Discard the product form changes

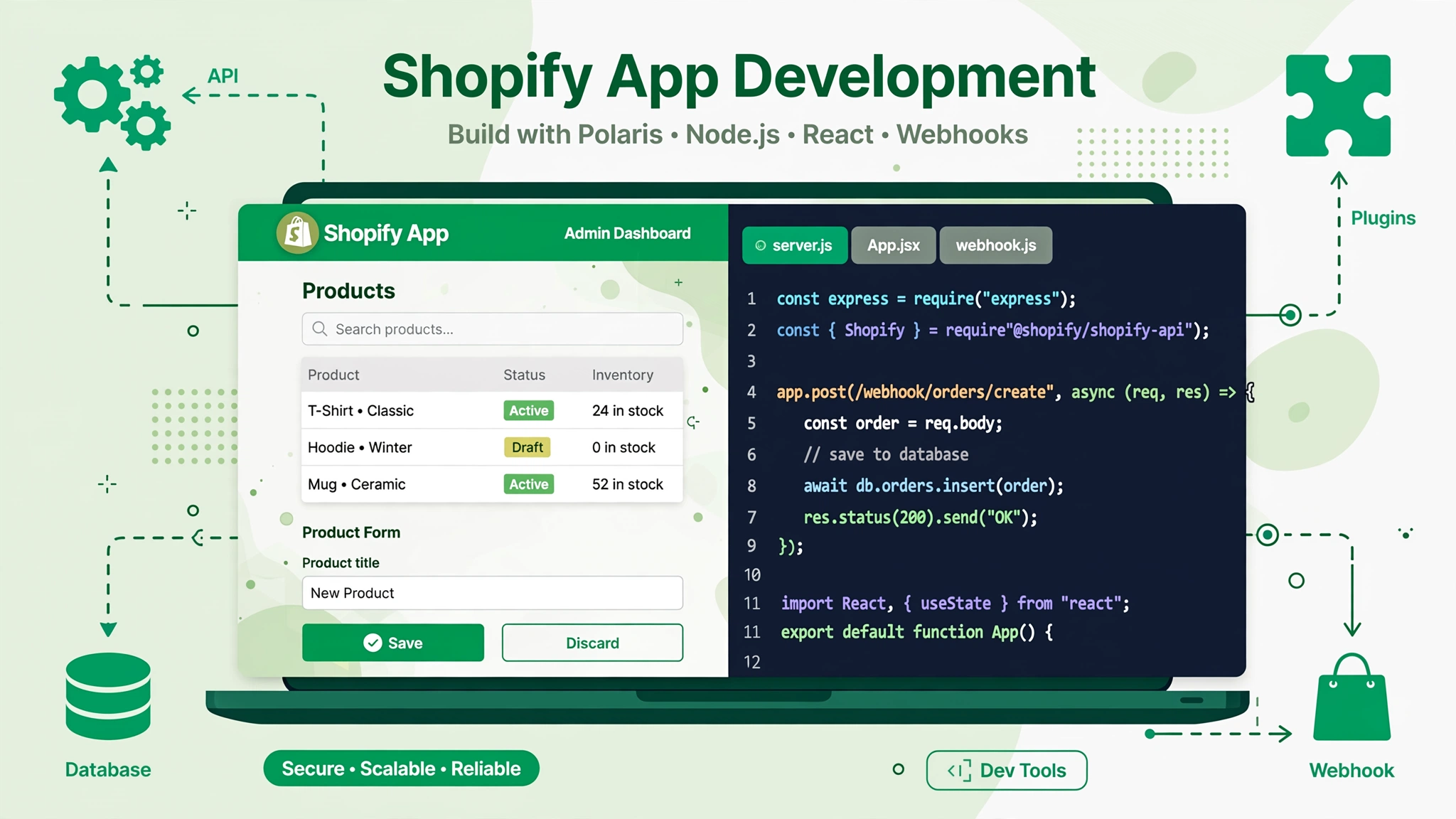(x=592, y=643)
